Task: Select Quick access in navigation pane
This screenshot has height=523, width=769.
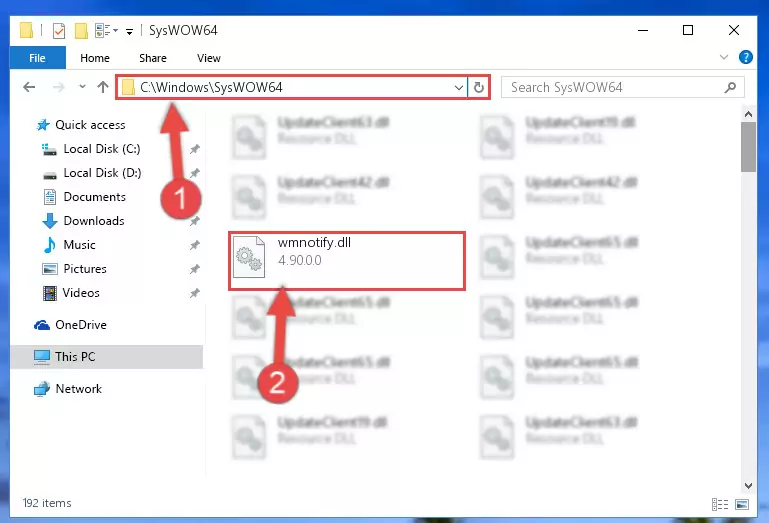Action: click(90, 125)
